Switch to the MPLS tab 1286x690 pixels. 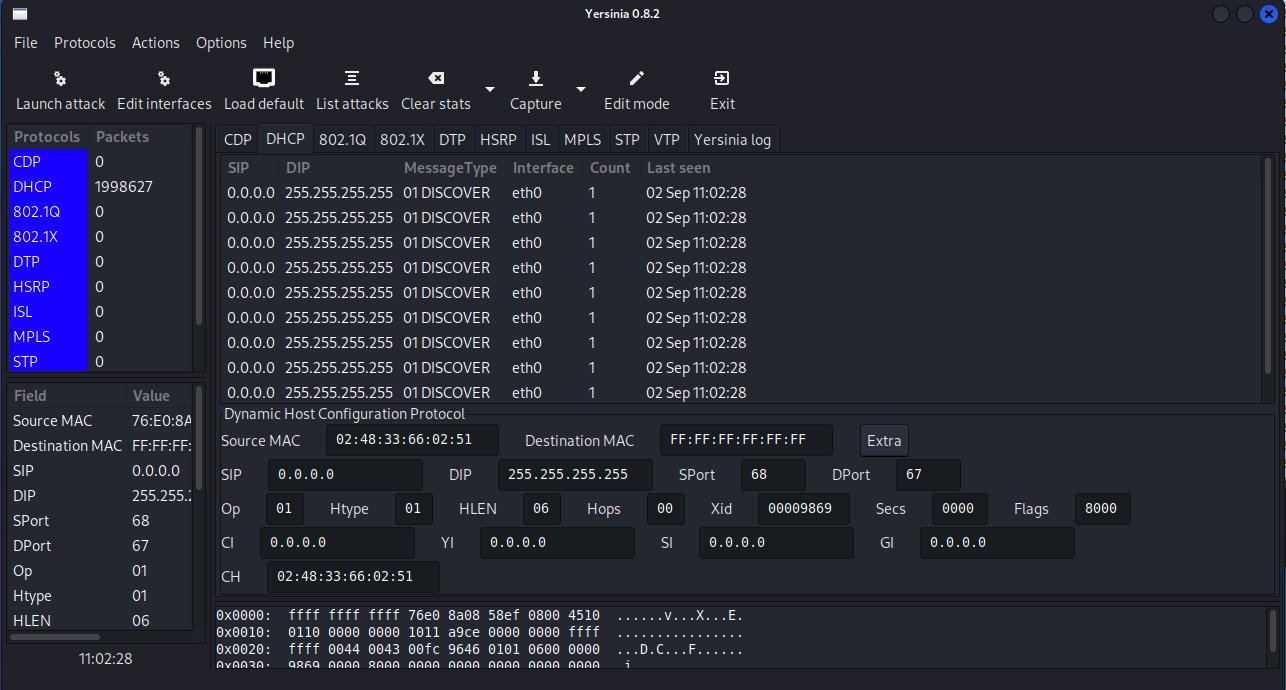coord(582,140)
